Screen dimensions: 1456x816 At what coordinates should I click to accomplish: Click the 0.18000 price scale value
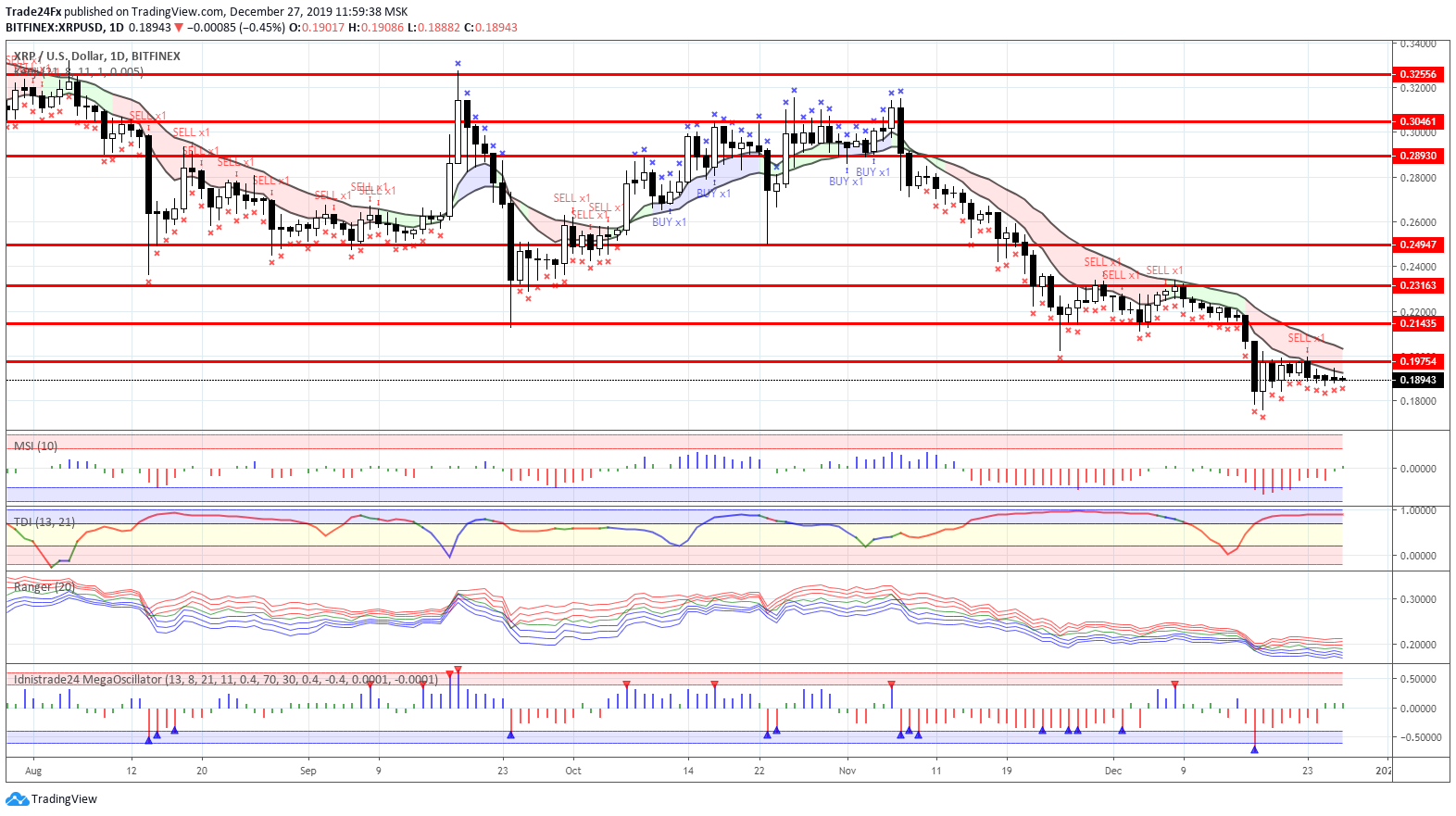tap(1418, 402)
